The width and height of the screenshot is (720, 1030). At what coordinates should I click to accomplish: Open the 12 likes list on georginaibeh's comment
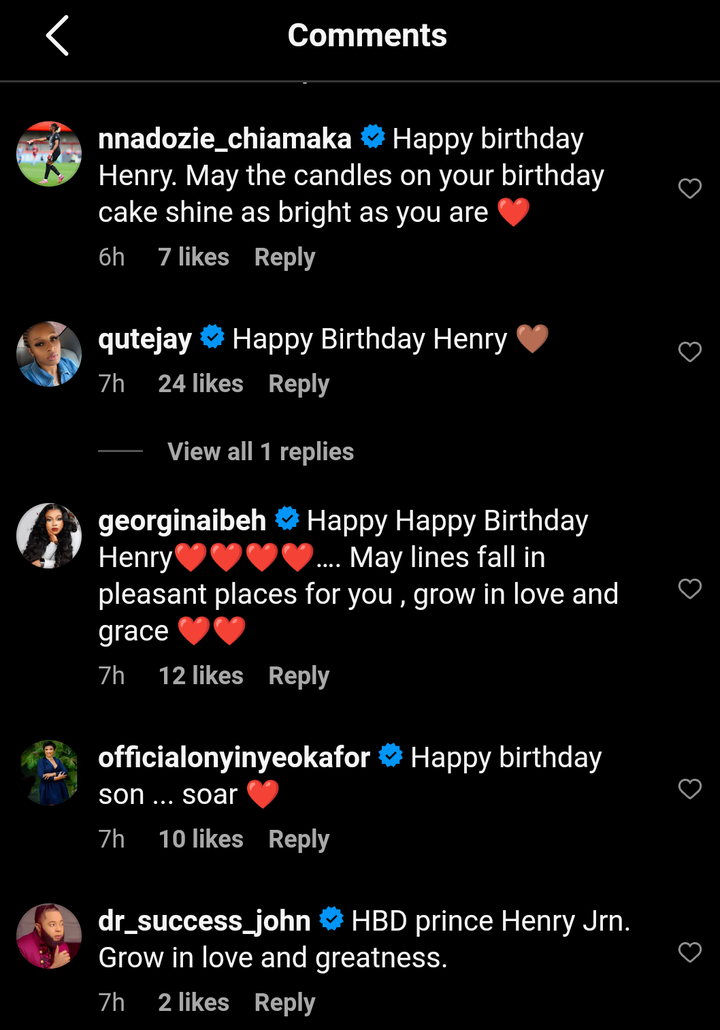201,676
